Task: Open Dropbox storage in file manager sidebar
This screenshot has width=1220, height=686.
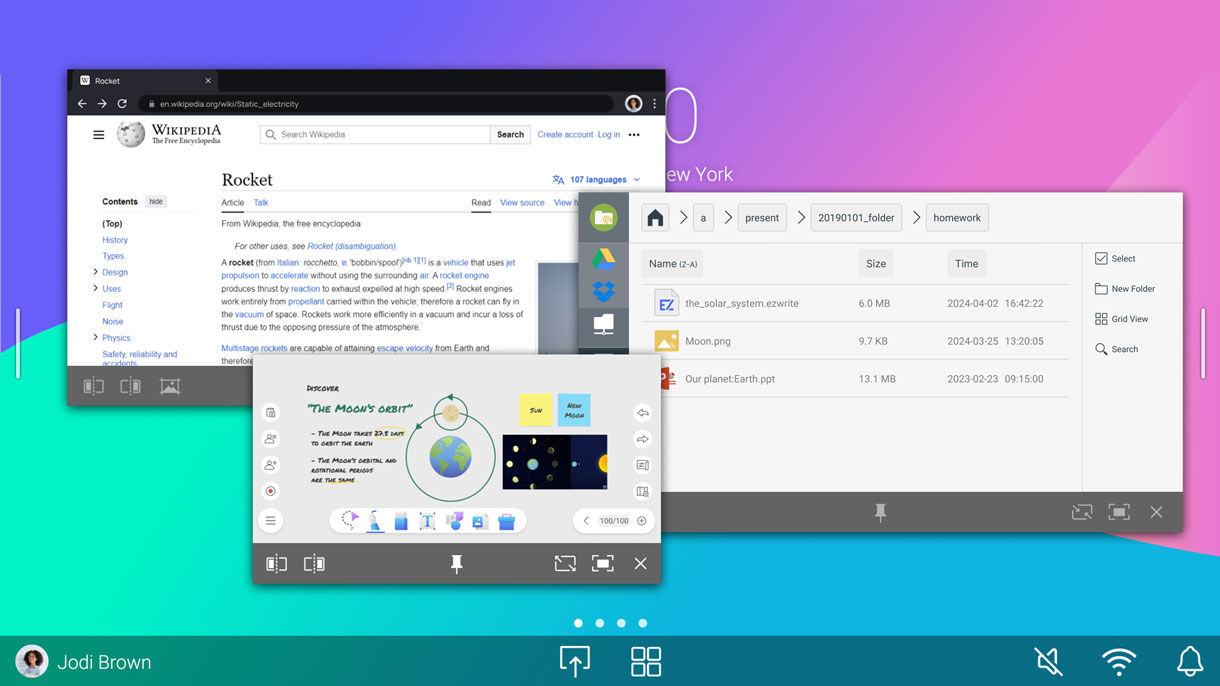Action: click(x=603, y=291)
